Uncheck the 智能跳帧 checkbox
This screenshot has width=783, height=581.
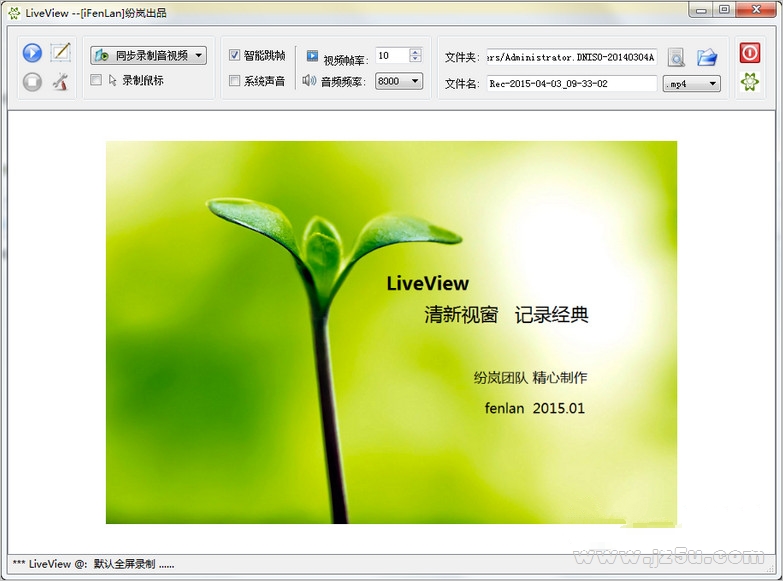(x=234, y=55)
